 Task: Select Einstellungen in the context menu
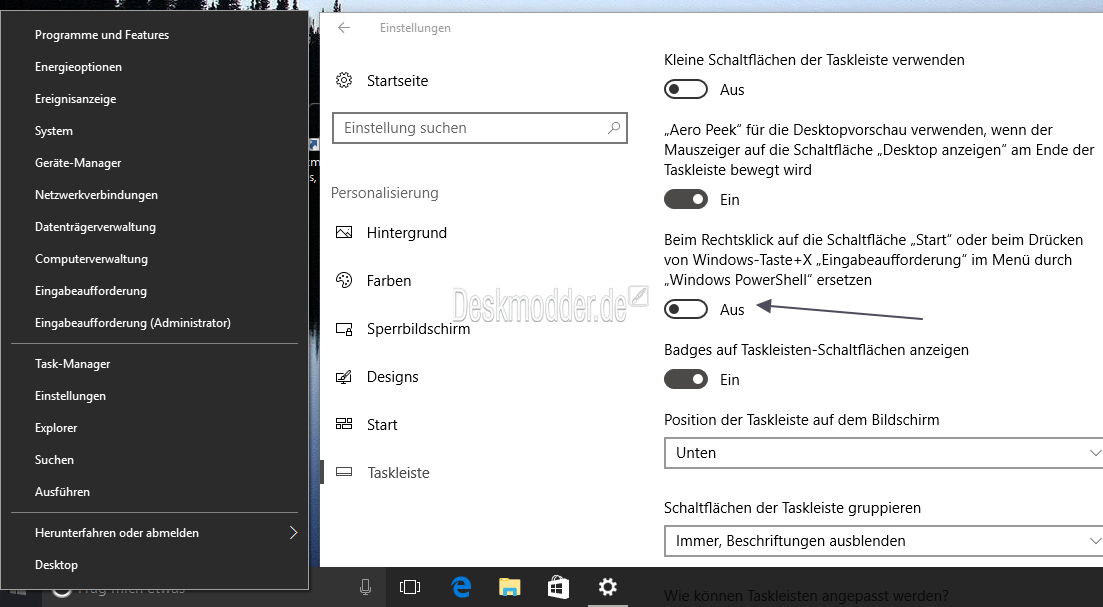click(70, 396)
